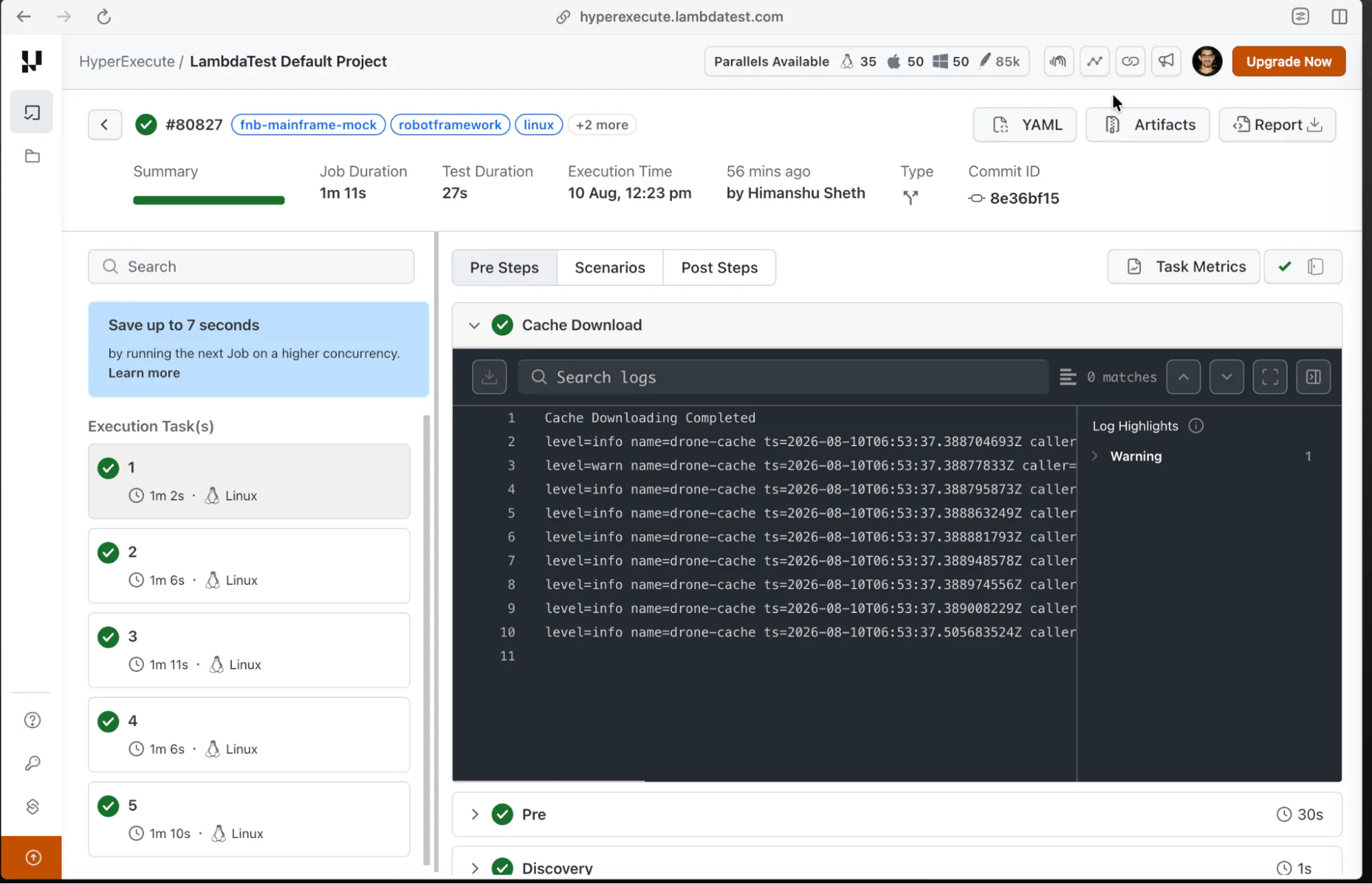The width and height of the screenshot is (1372, 884).
Task: Expand the Warning log highlight
Action: coord(1095,456)
